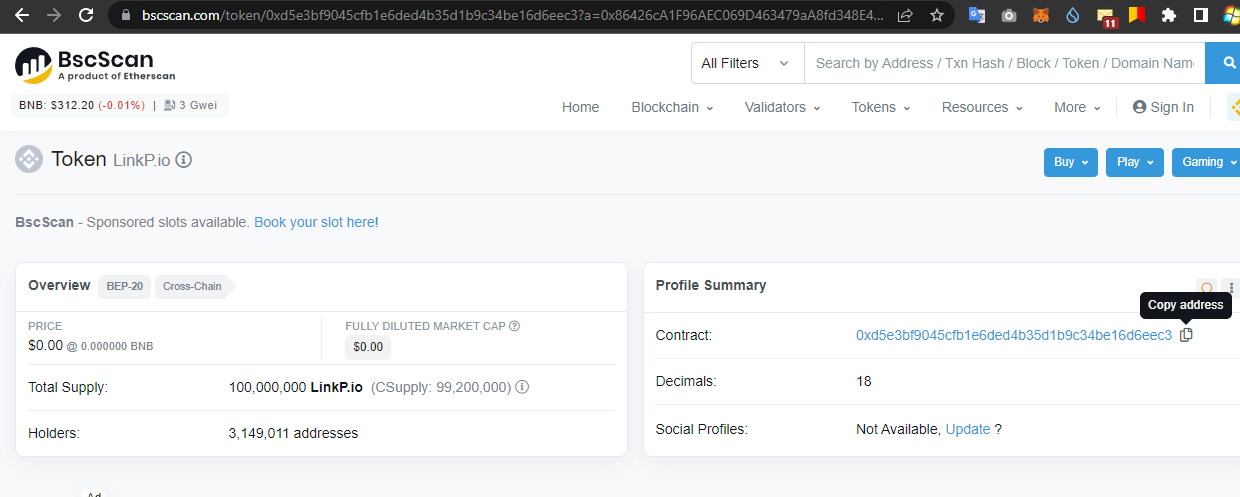Click the yellow-red bookmark extension icon
This screenshot has height=497, width=1240.
[x=1137, y=15]
